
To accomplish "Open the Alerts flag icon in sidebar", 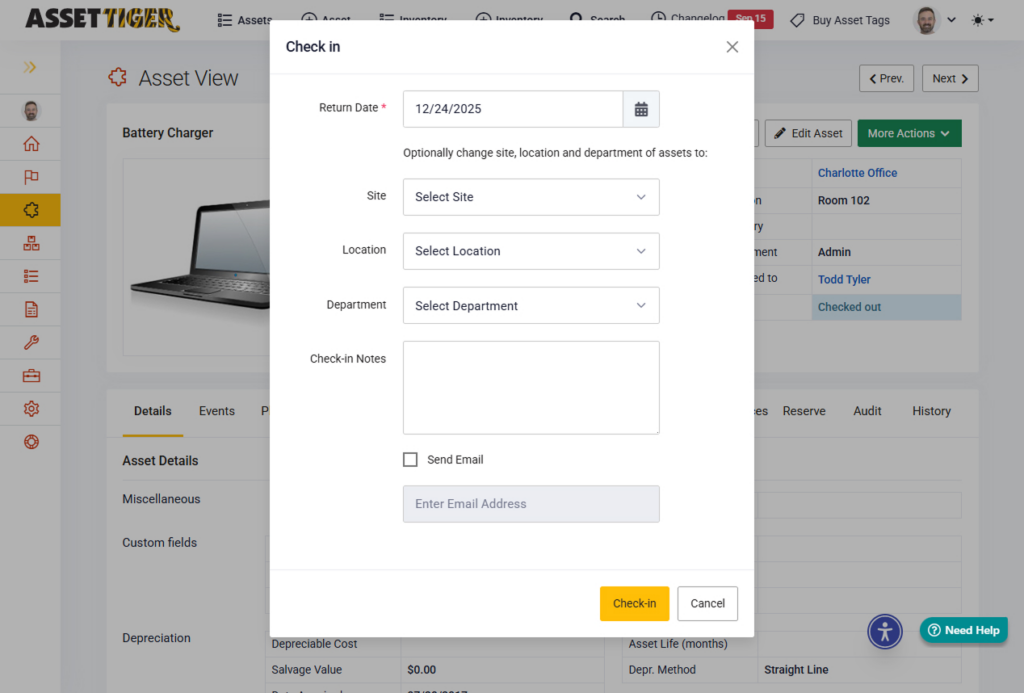I will (x=31, y=177).
